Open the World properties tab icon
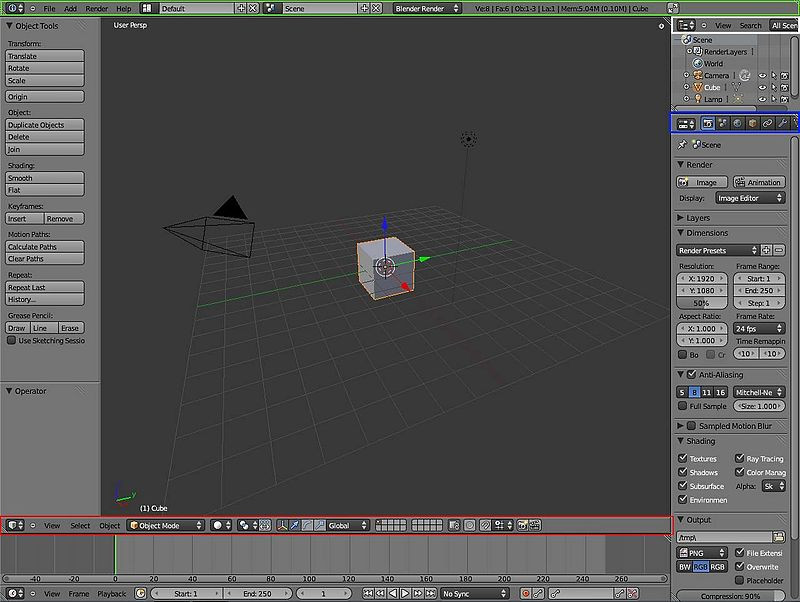The width and height of the screenshot is (800, 602). (737, 123)
